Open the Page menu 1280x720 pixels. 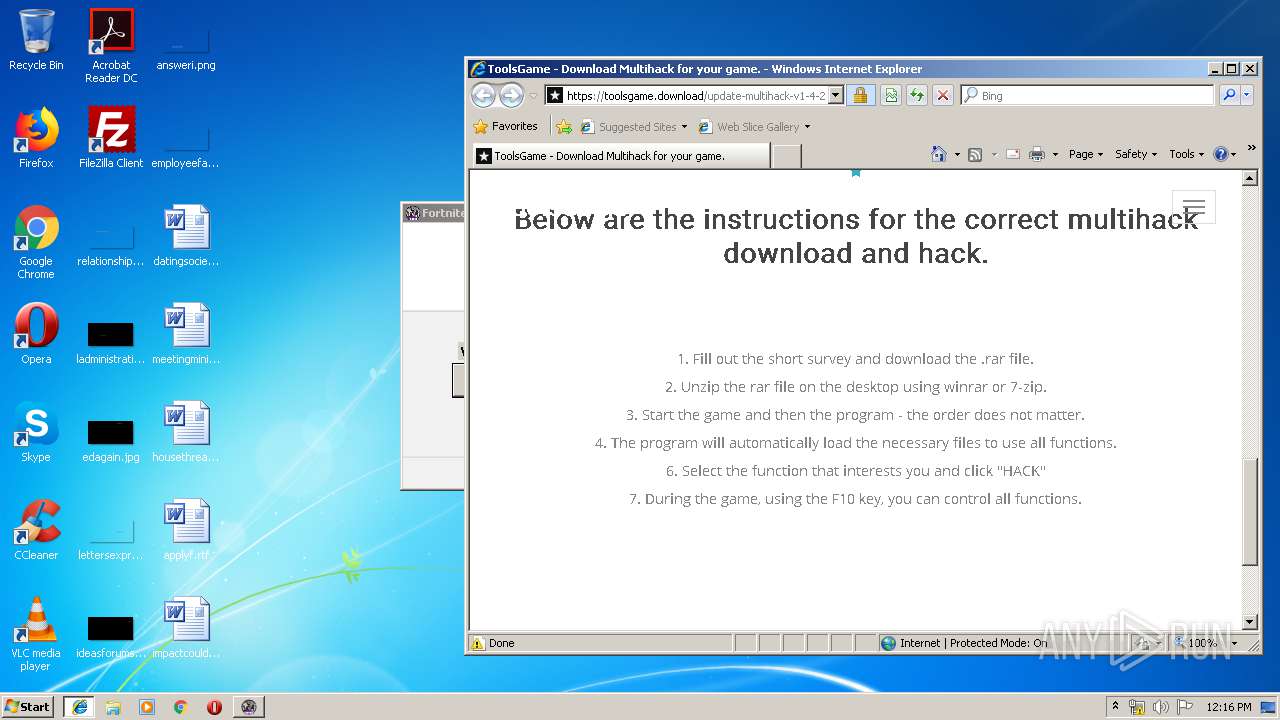tap(1086, 154)
